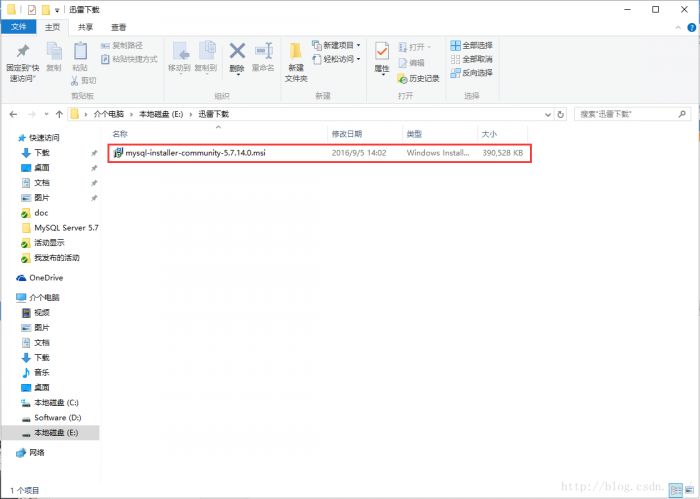Click This PC in address path
The width and height of the screenshot is (700, 499).
[x=108, y=114]
